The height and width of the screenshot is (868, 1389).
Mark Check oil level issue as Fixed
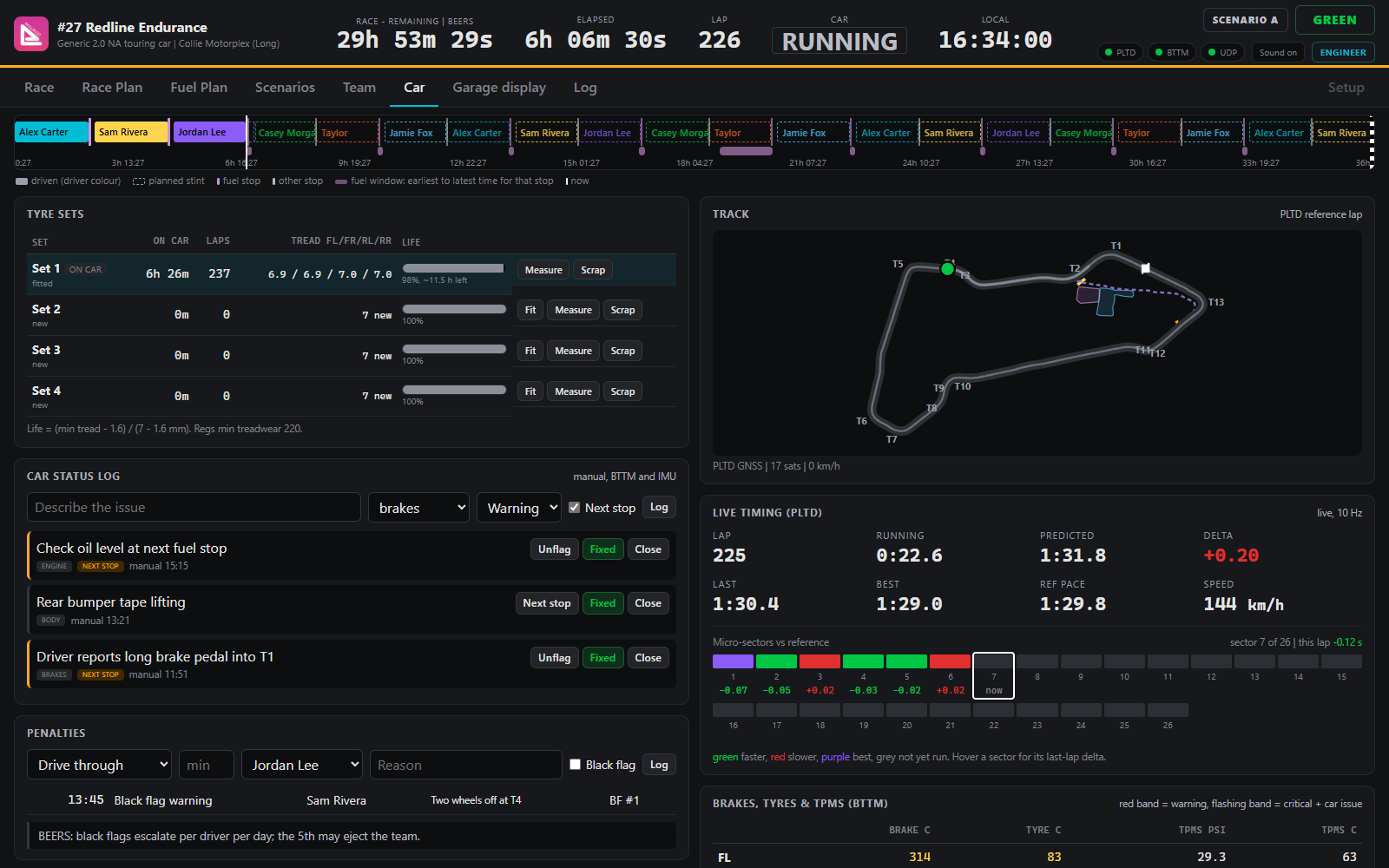[x=602, y=549]
